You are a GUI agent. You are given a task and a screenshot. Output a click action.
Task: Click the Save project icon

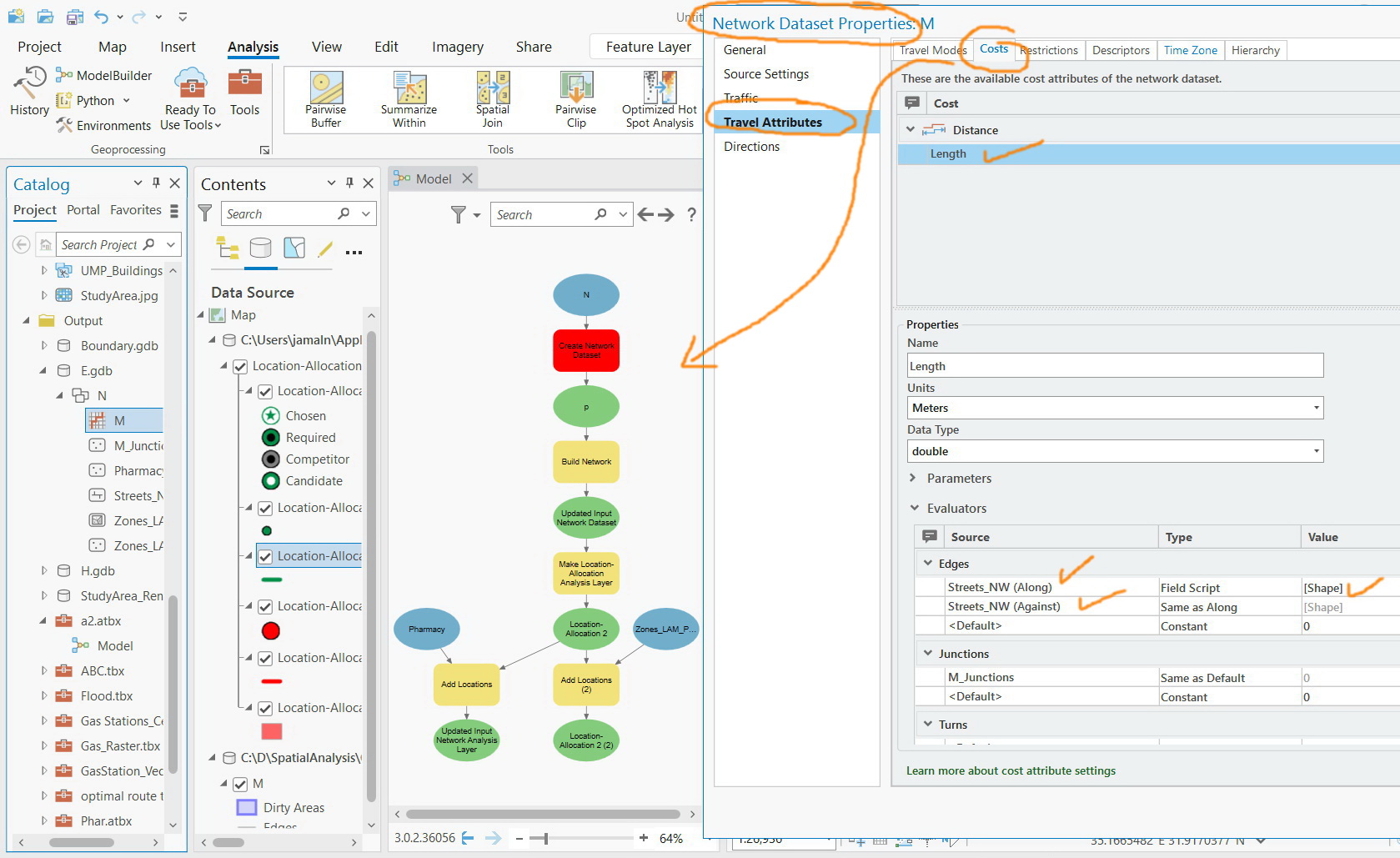[x=74, y=16]
